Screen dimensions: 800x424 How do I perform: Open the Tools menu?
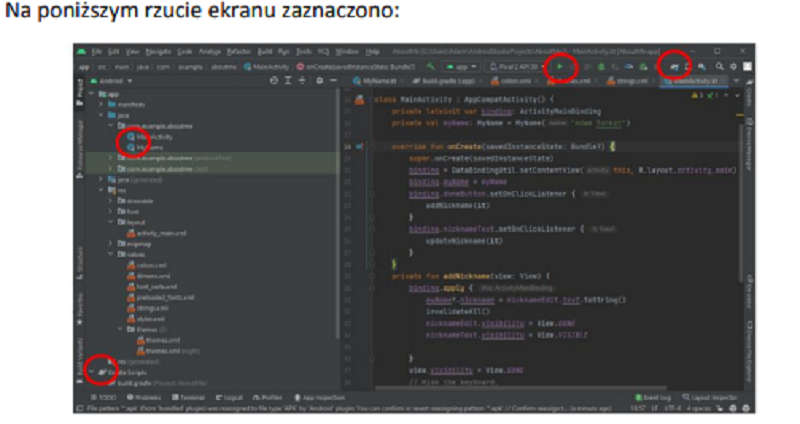(x=304, y=52)
